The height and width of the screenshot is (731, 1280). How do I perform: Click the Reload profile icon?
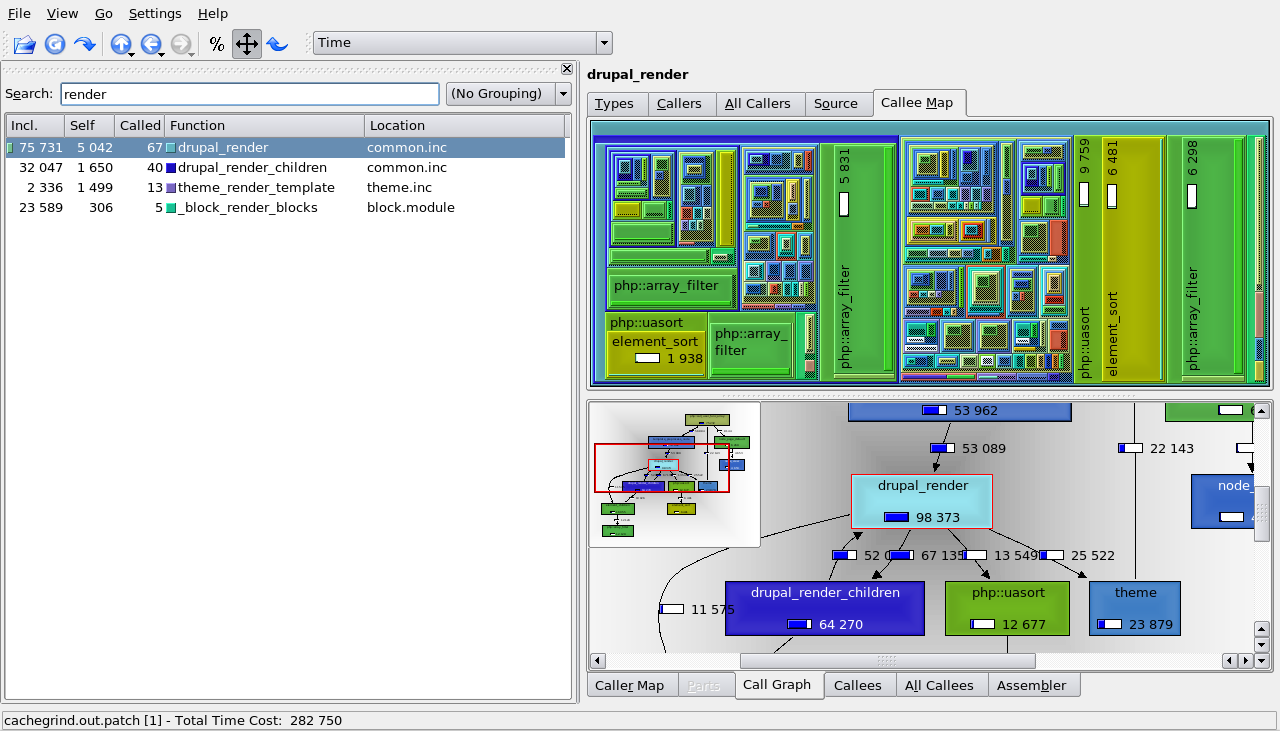(x=55, y=44)
